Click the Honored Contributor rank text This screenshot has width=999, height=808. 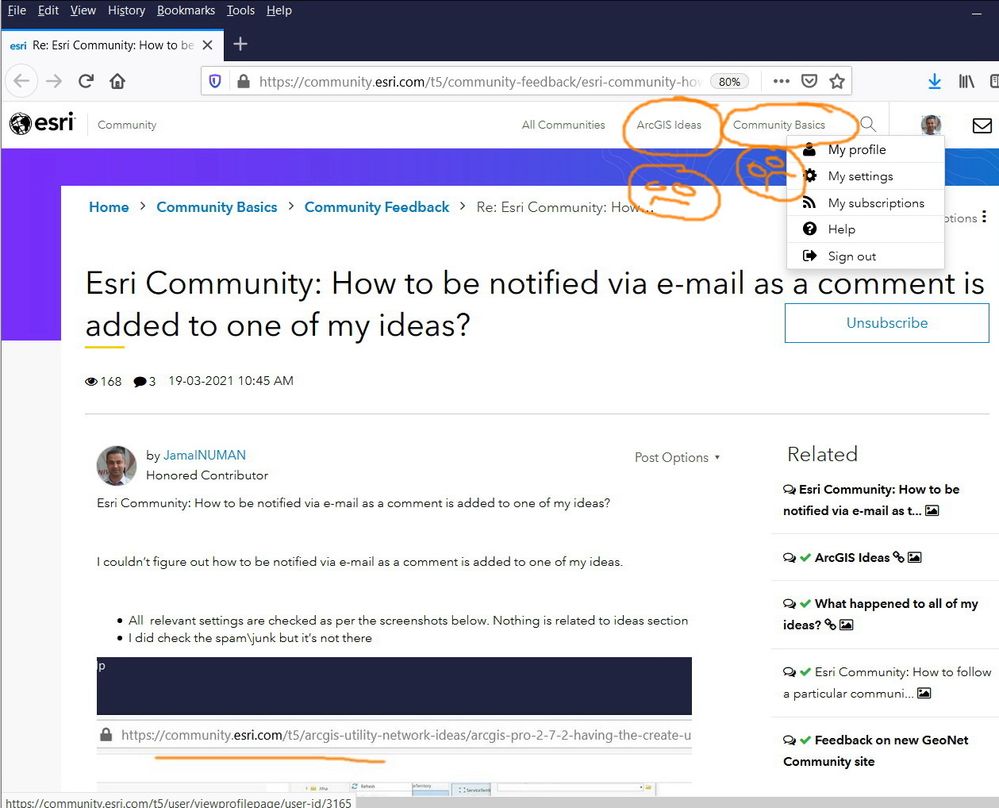coord(207,475)
